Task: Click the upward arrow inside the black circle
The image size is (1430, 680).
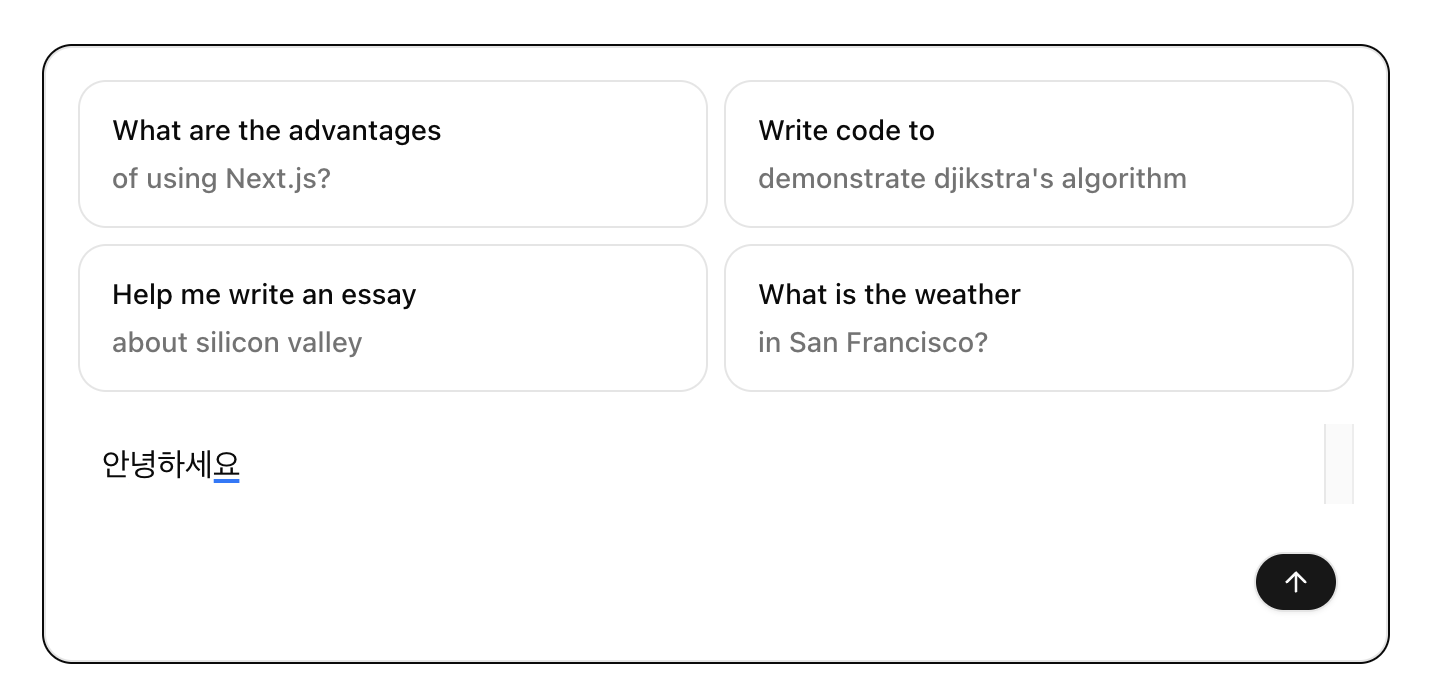Action: [1296, 582]
